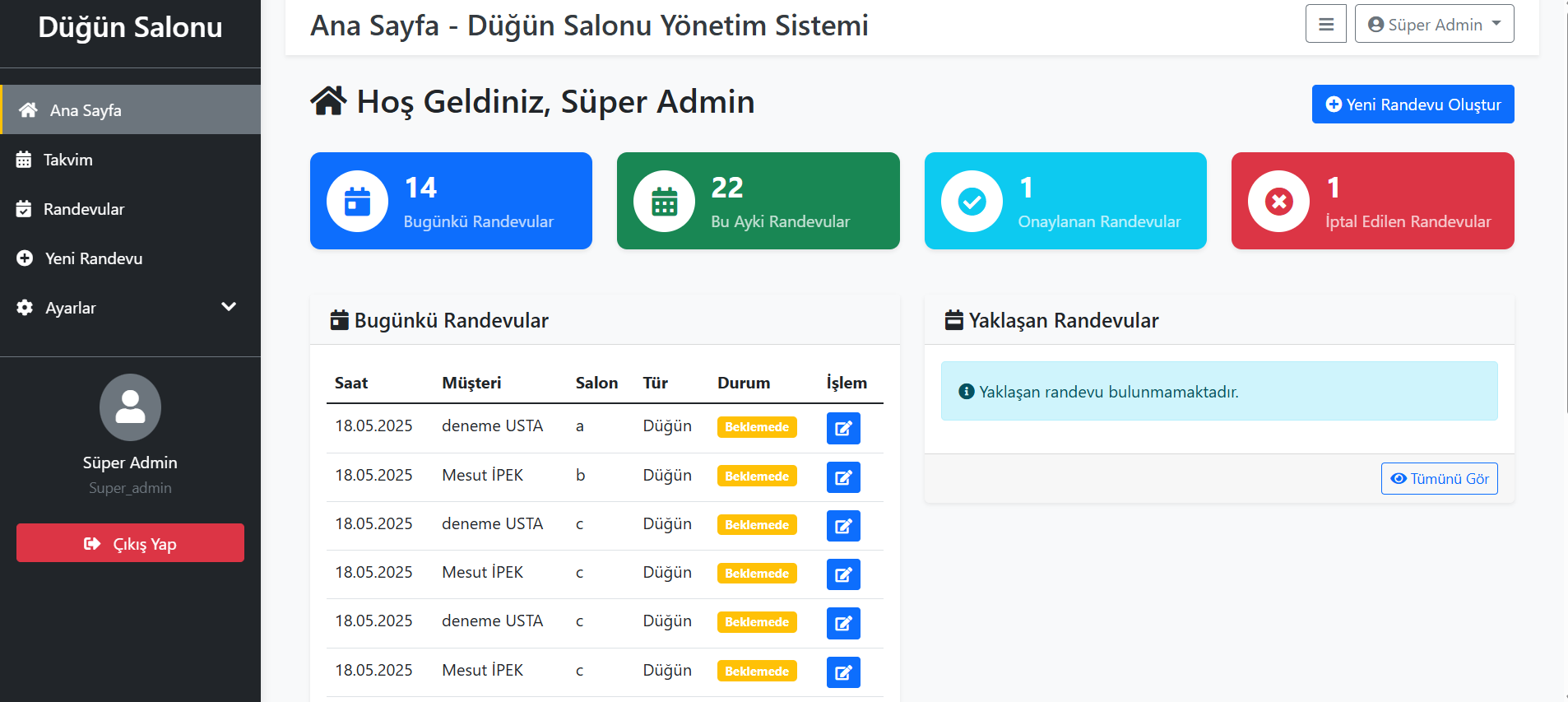Click the checkmark icon in Onaylanan Randevular card
Image resolution: width=1568 pixels, height=702 pixels.
pos(972,202)
